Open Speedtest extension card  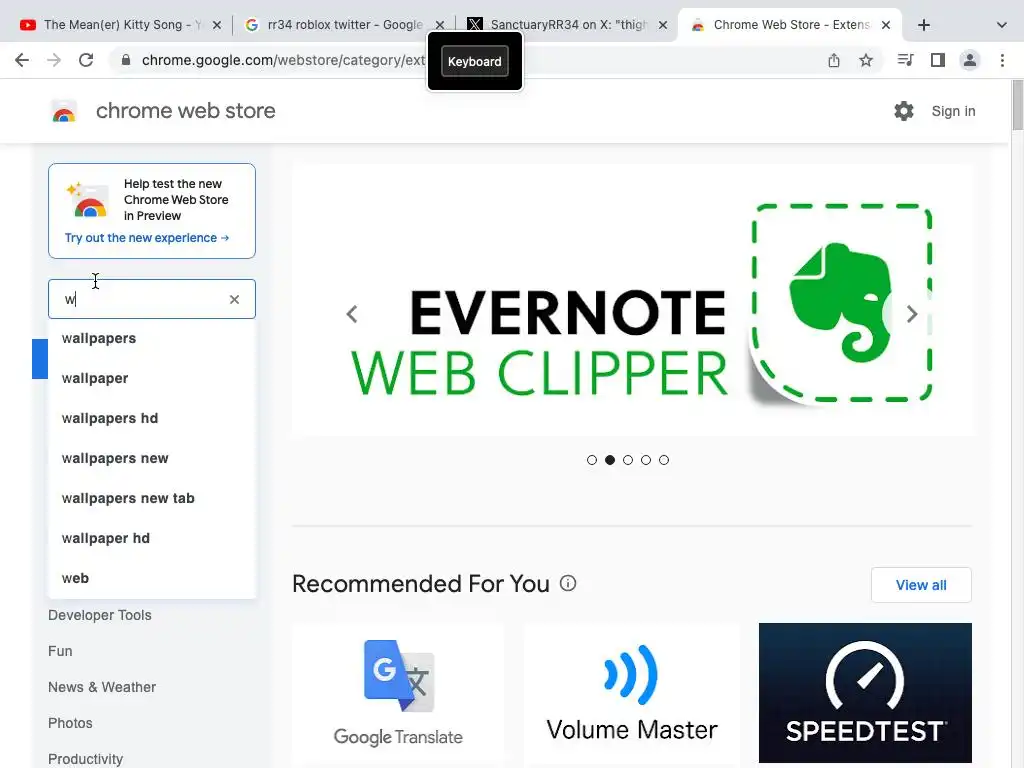point(865,694)
